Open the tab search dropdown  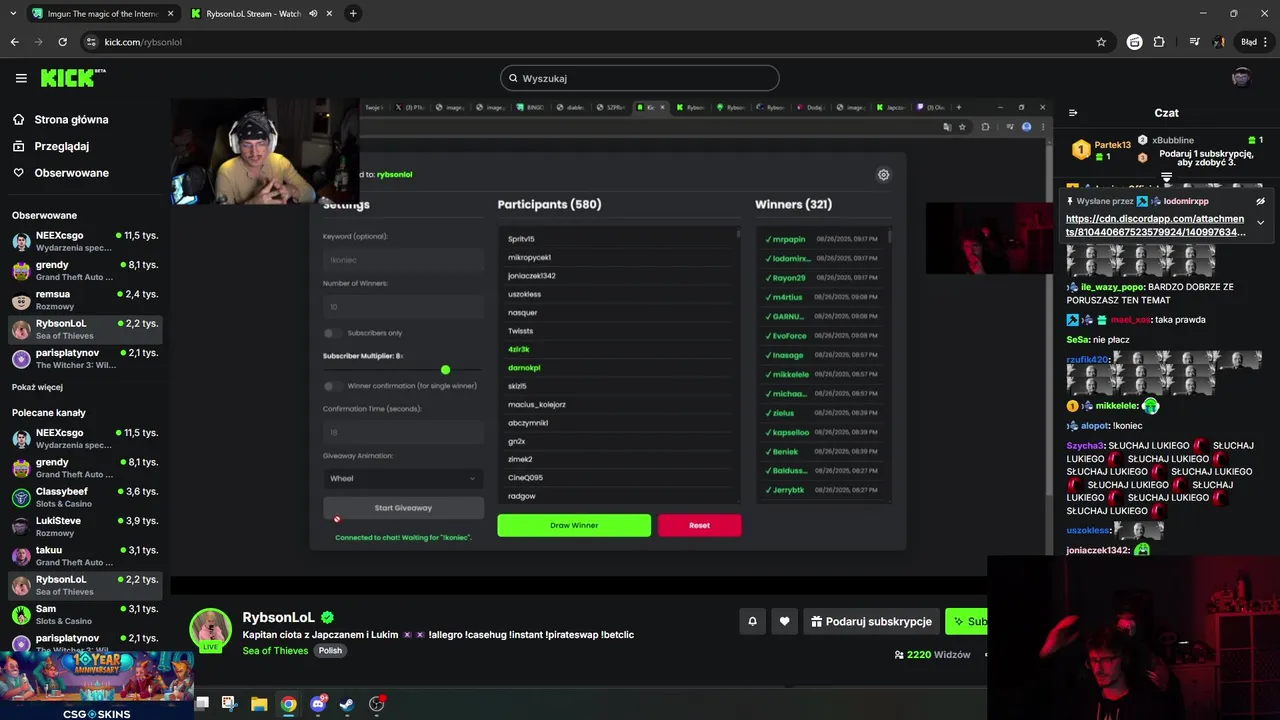coord(12,14)
